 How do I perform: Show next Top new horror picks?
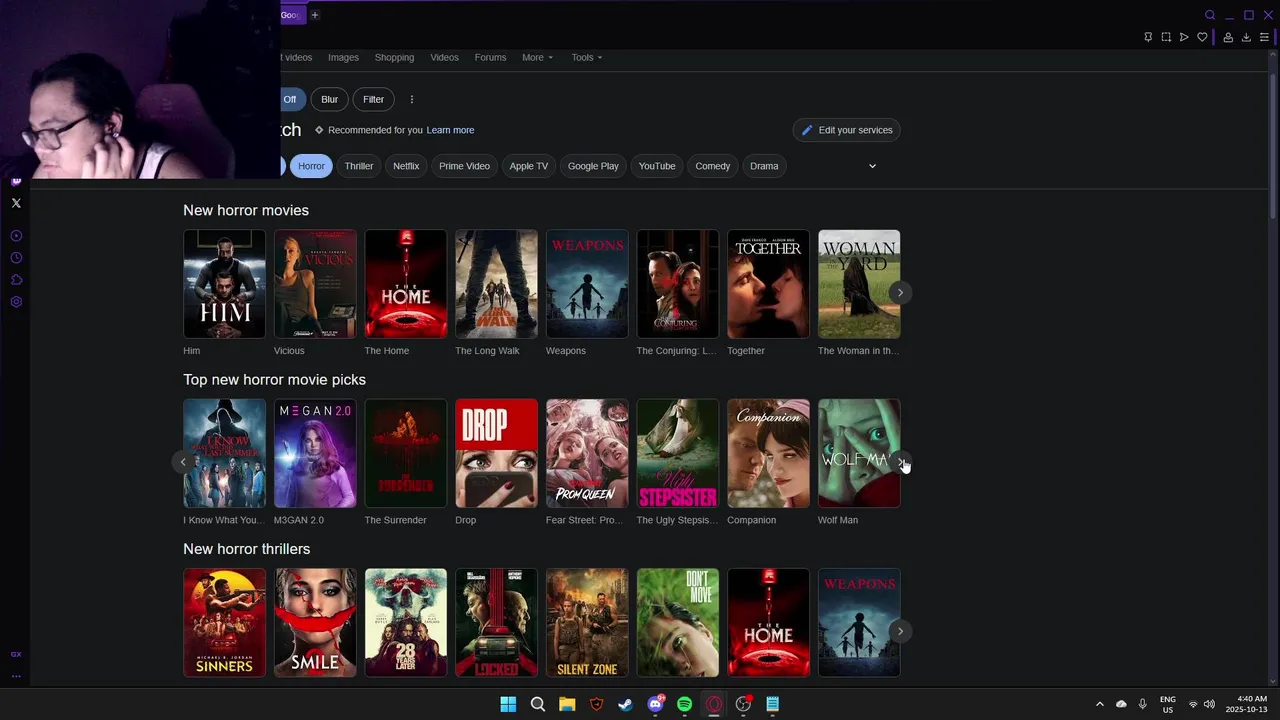click(x=900, y=462)
